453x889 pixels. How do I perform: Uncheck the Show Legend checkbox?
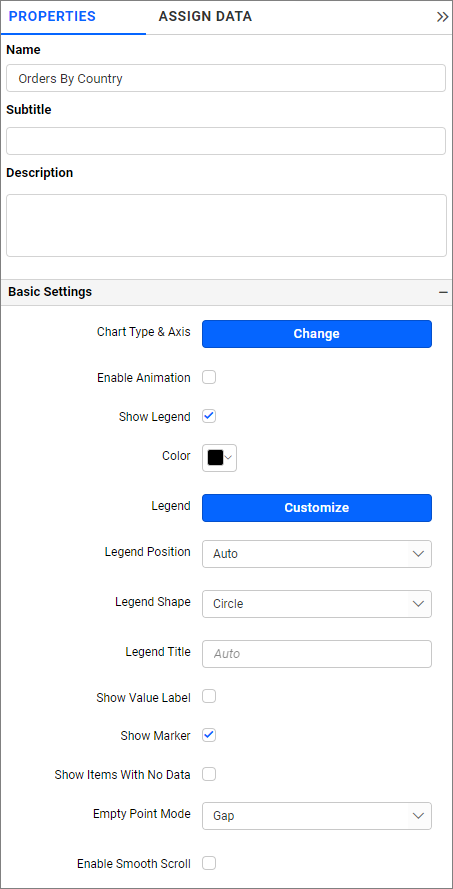click(209, 417)
